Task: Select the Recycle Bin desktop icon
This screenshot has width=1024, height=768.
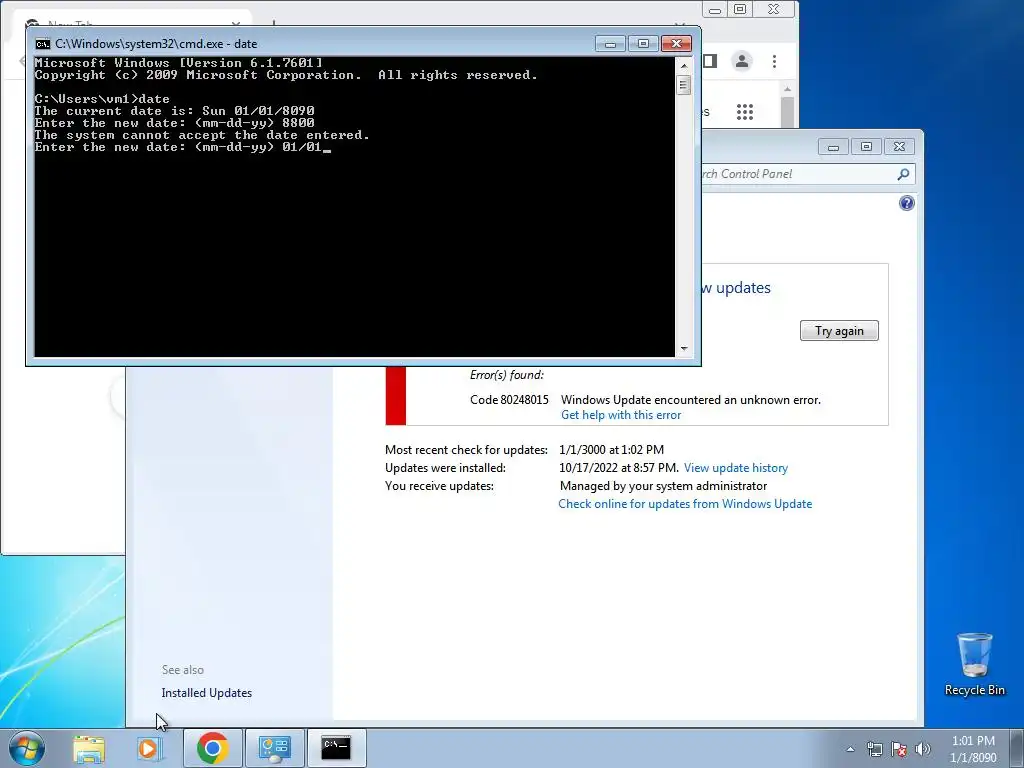Action: click(x=974, y=664)
